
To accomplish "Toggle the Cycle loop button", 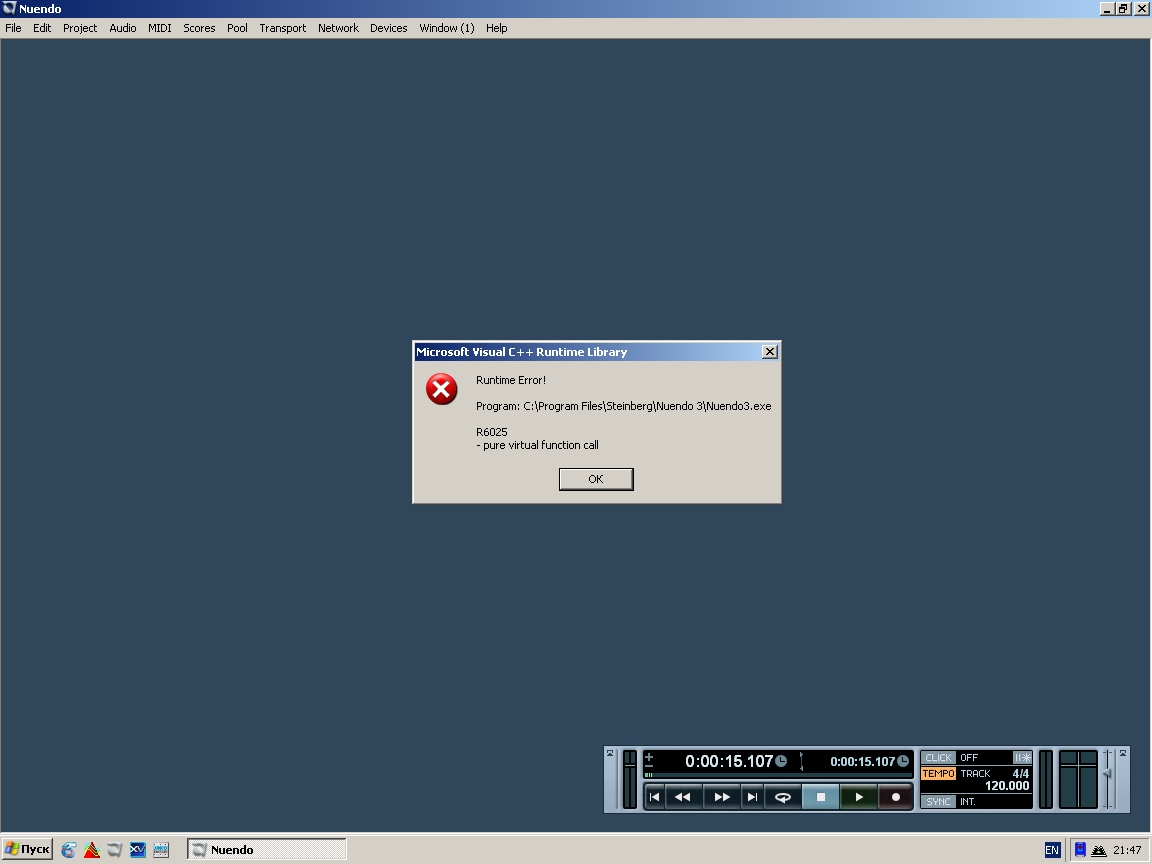I will point(783,797).
